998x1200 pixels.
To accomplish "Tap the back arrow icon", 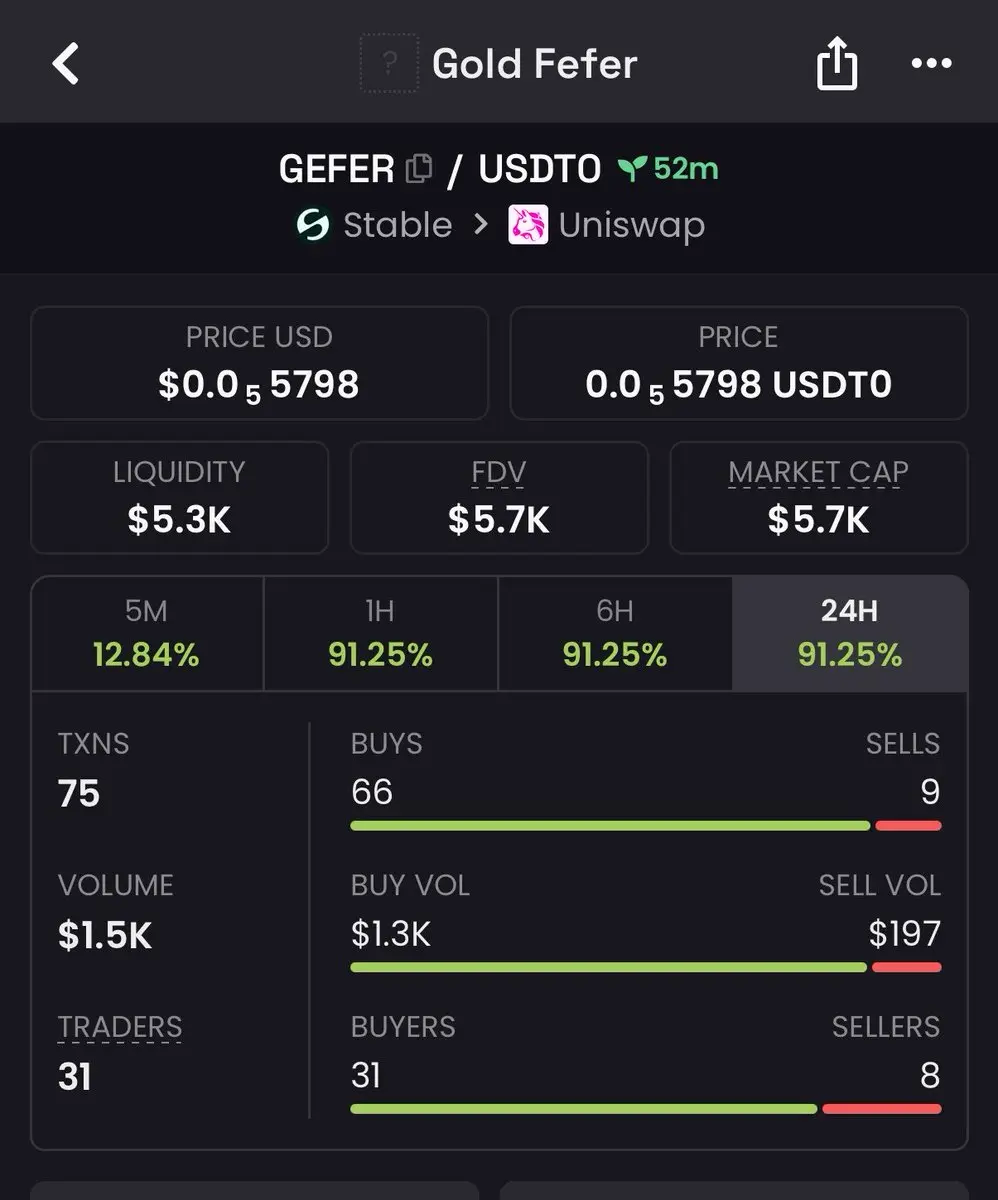I will point(66,64).
